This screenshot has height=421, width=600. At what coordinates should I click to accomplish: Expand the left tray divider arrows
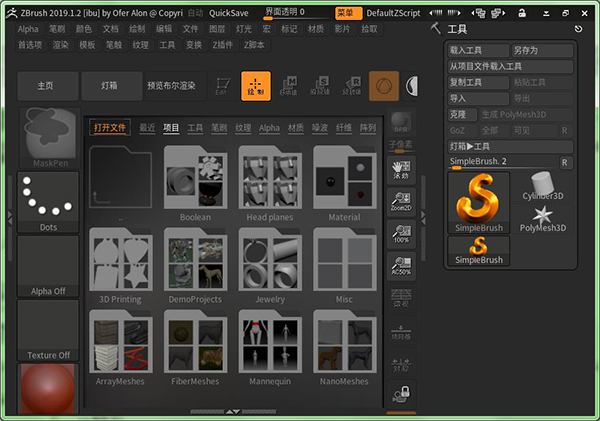click(10, 219)
